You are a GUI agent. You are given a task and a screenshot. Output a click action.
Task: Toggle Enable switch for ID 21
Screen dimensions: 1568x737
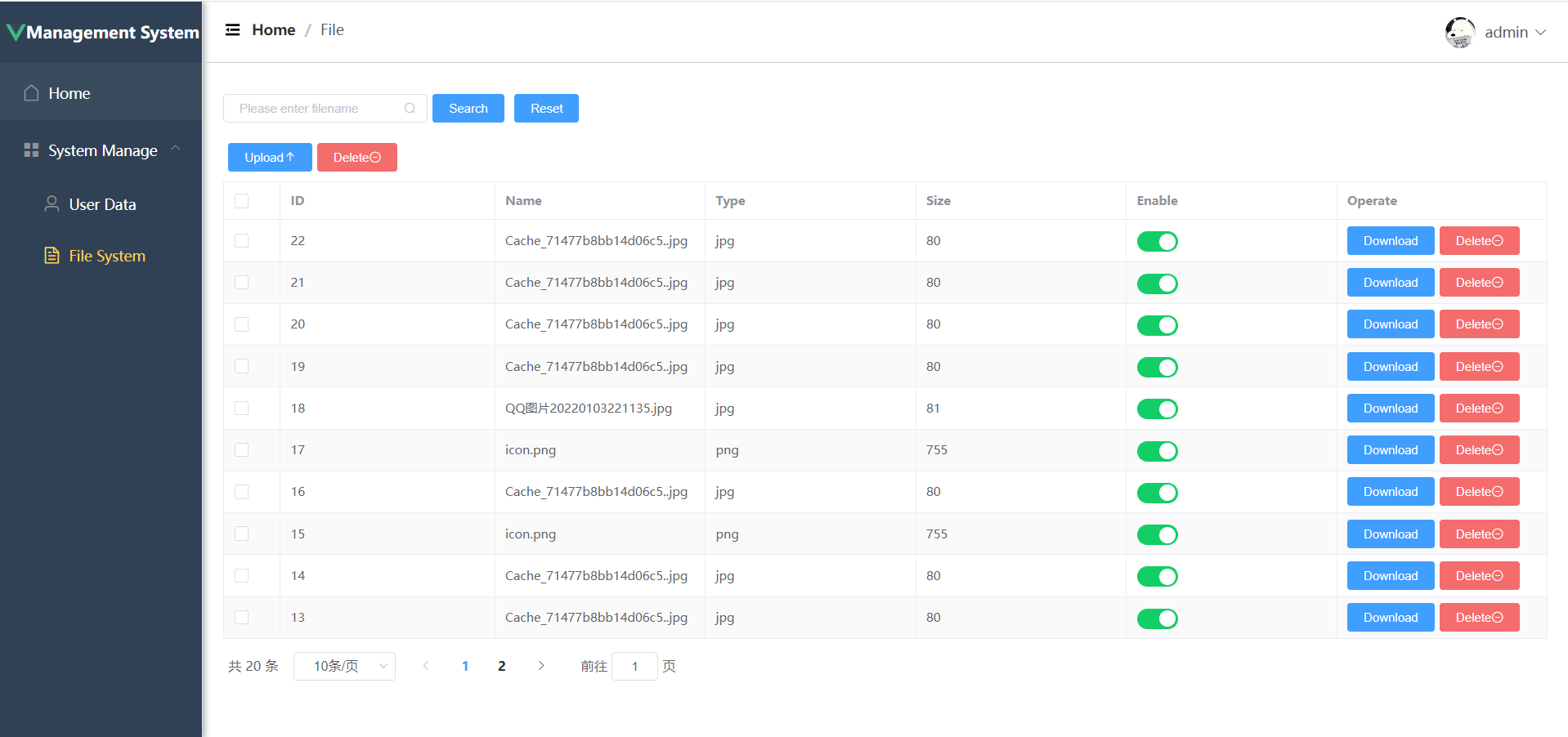(x=1158, y=284)
